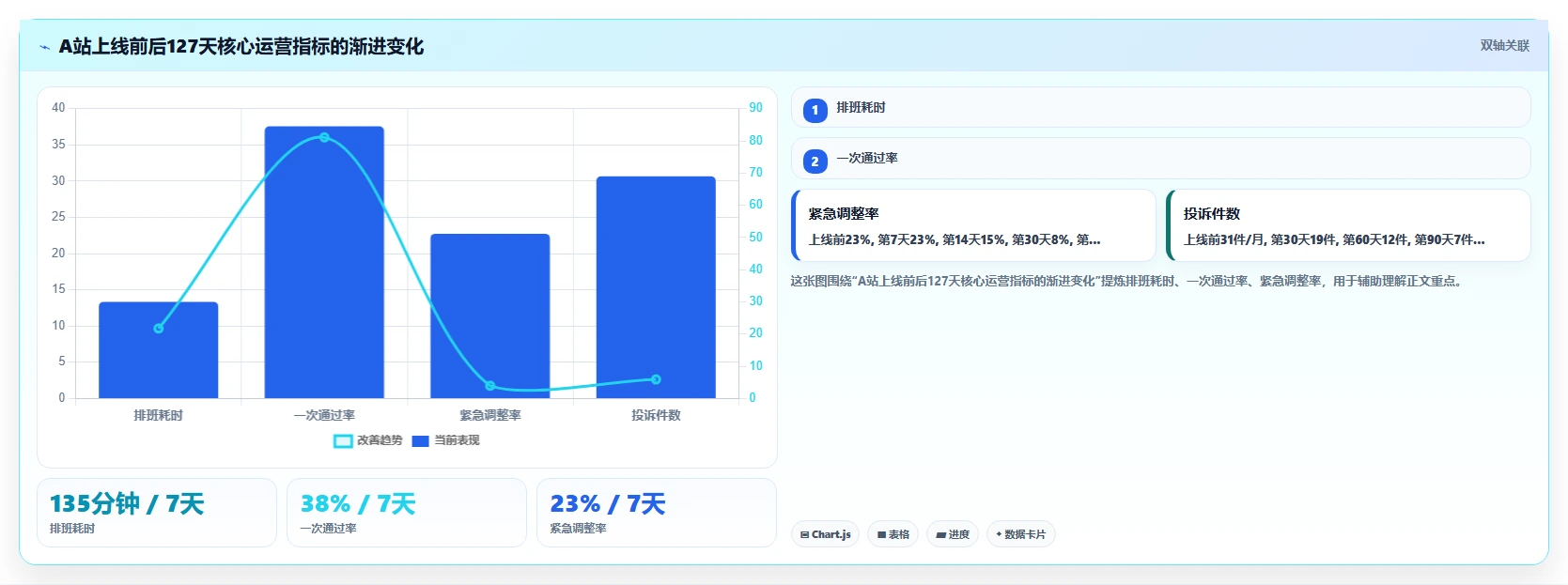Image resolution: width=1568 pixels, height=585 pixels.
Task: Click the 135分钟 / 7天 stat card
Action: 157,513
